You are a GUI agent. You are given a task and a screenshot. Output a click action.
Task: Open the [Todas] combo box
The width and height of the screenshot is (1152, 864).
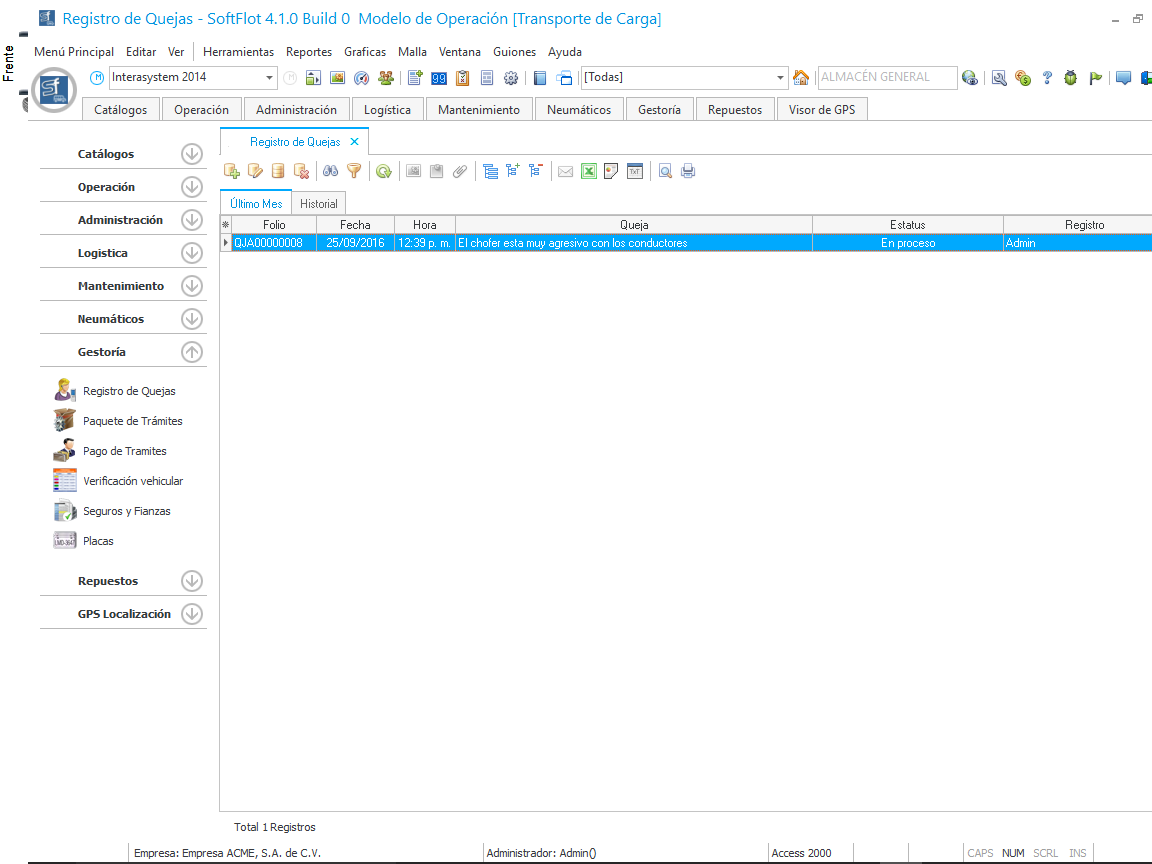(x=781, y=78)
